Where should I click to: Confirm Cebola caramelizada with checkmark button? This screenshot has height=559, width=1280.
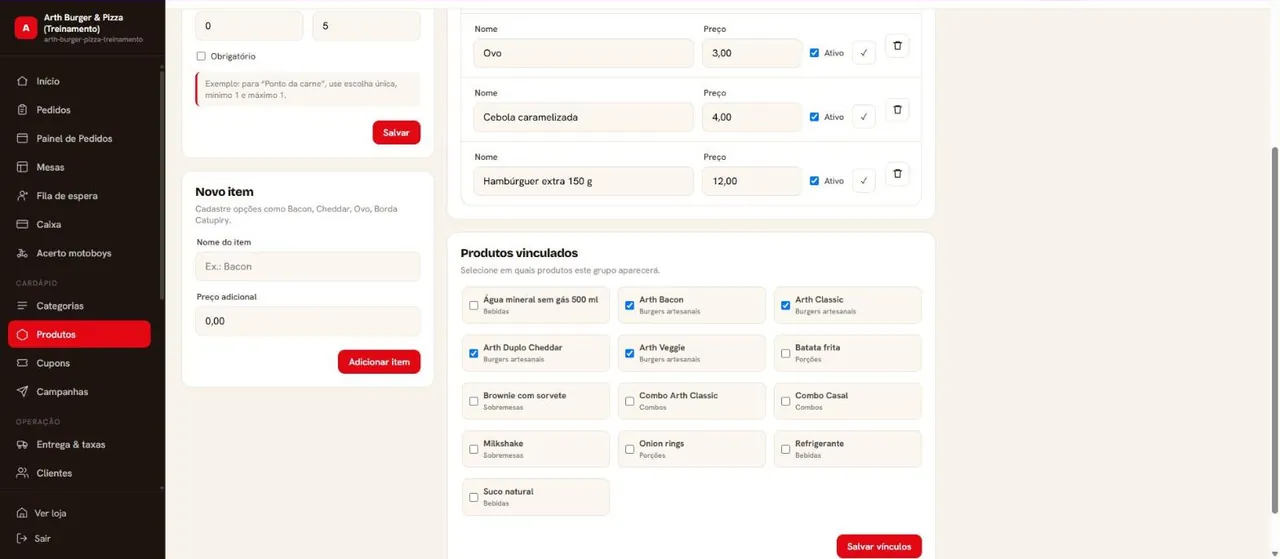pyautogui.click(x=864, y=117)
